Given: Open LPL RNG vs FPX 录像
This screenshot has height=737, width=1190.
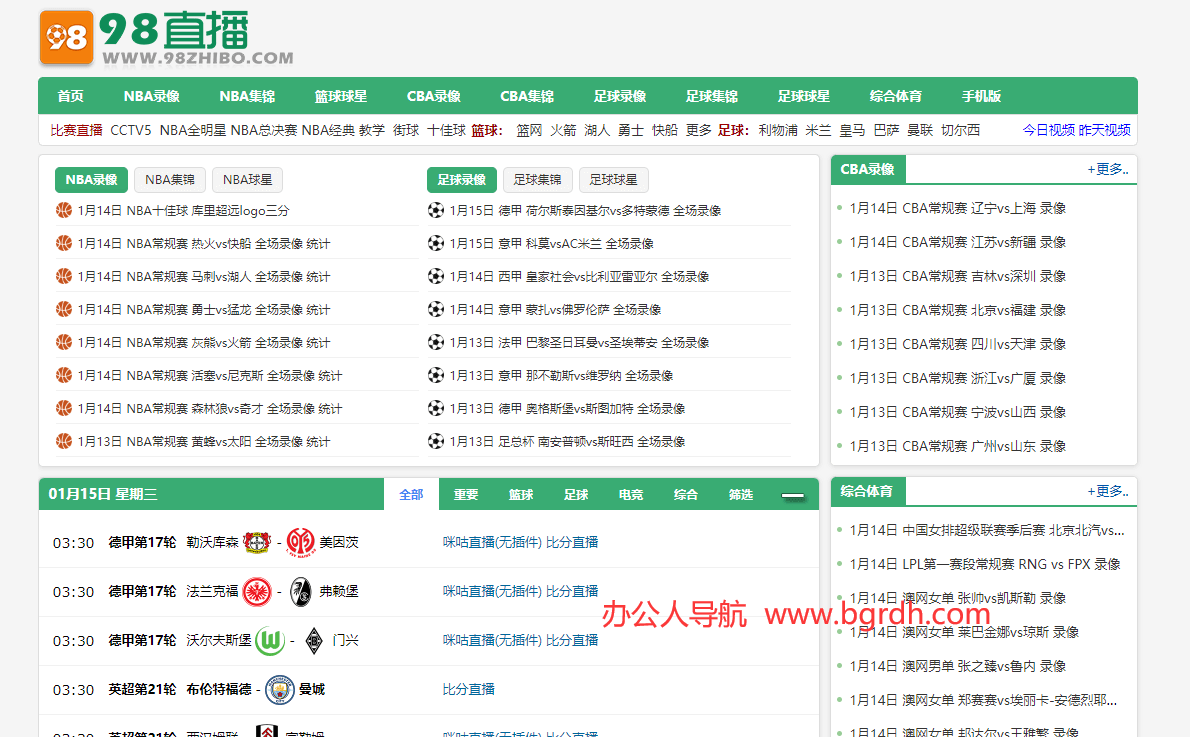Looking at the screenshot, I should 985,564.
